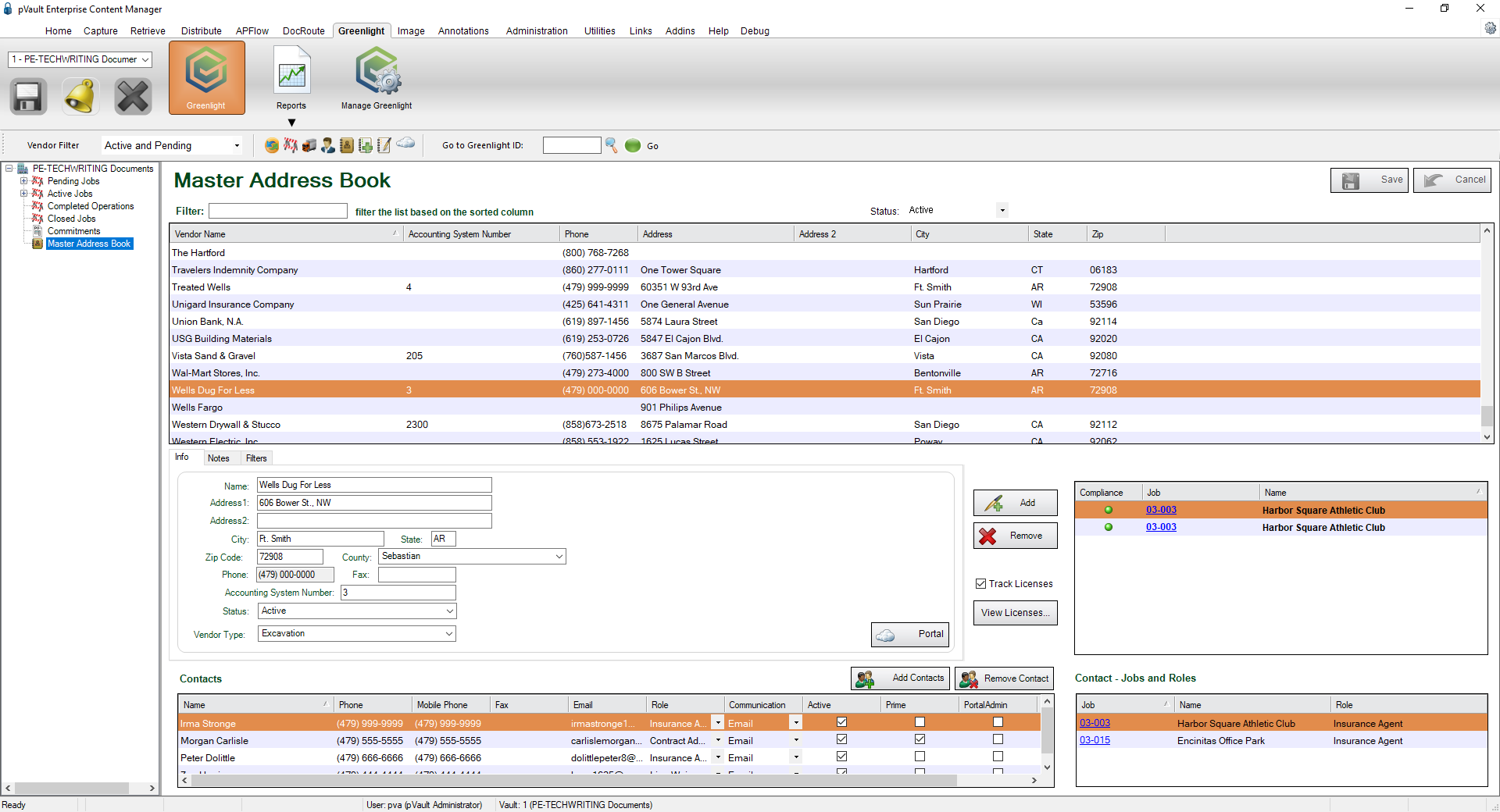Toggle Active checkbox for Peter Dolittle
Viewport: 1500px width, 812px height.
click(841, 756)
